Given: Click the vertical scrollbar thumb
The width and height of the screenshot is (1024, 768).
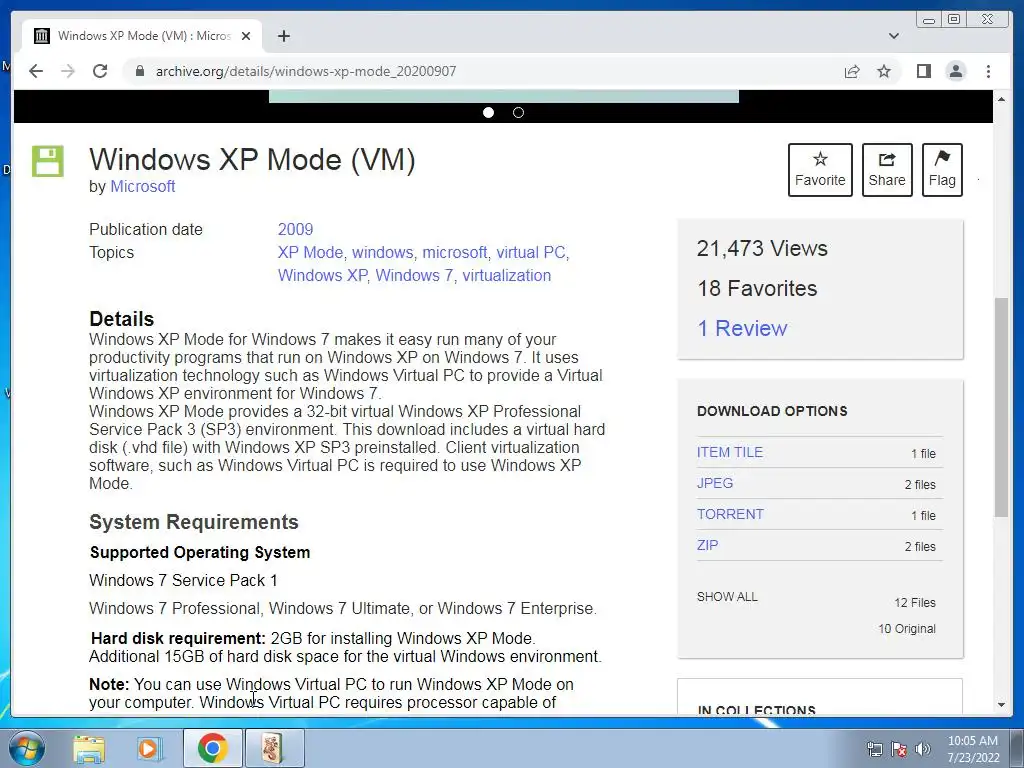Looking at the screenshot, I should (x=1001, y=407).
